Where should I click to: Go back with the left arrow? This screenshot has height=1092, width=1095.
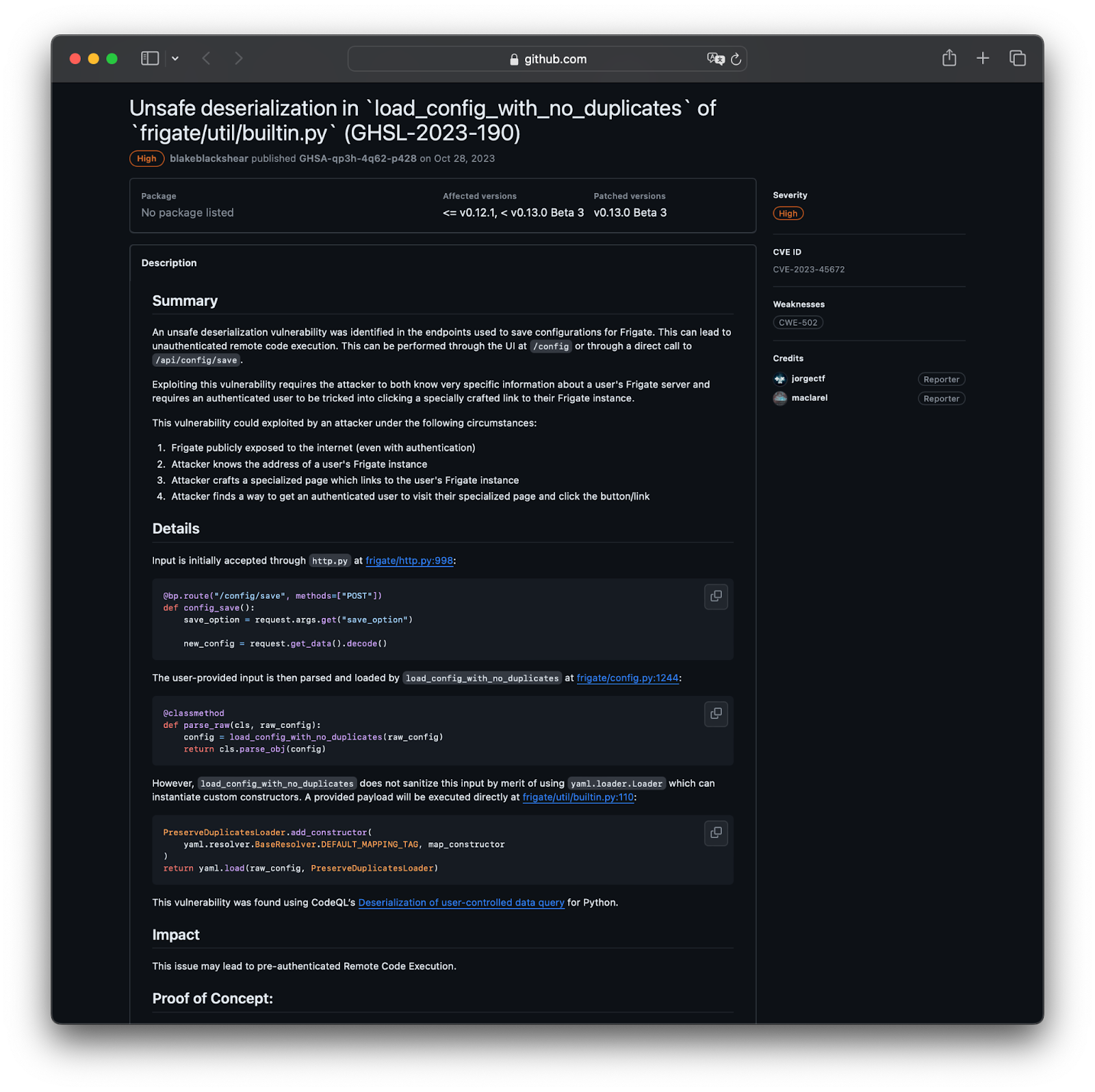pyautogui.click(x=207, y=59)
